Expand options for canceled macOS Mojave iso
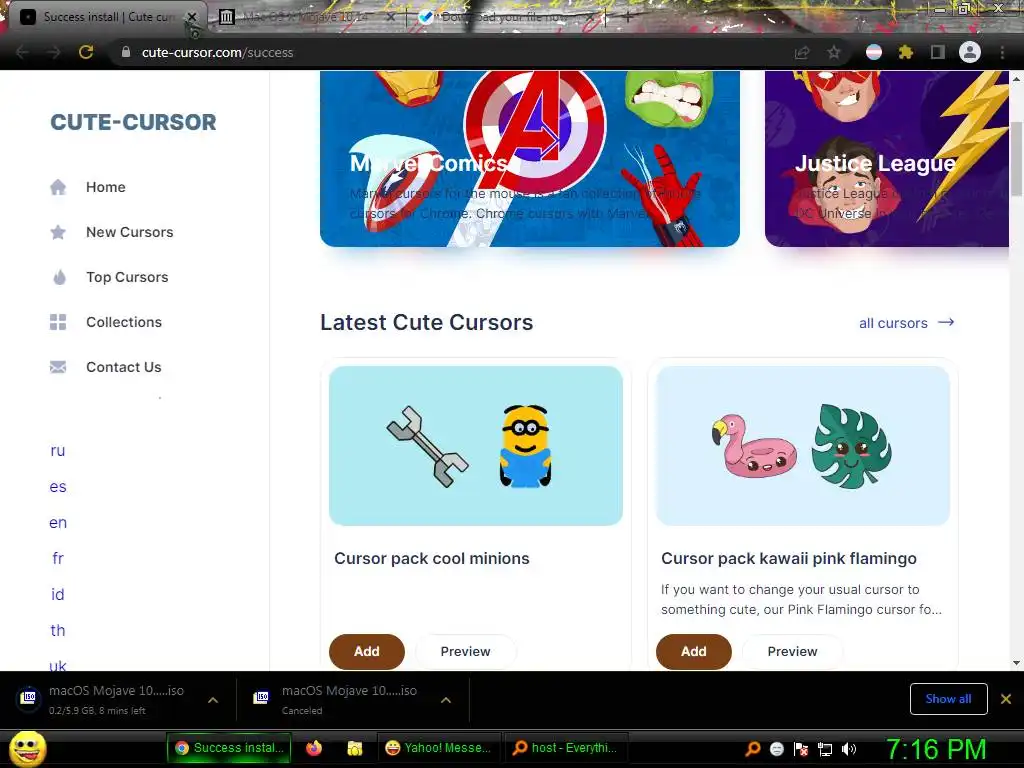 click(x=446, y=700)
